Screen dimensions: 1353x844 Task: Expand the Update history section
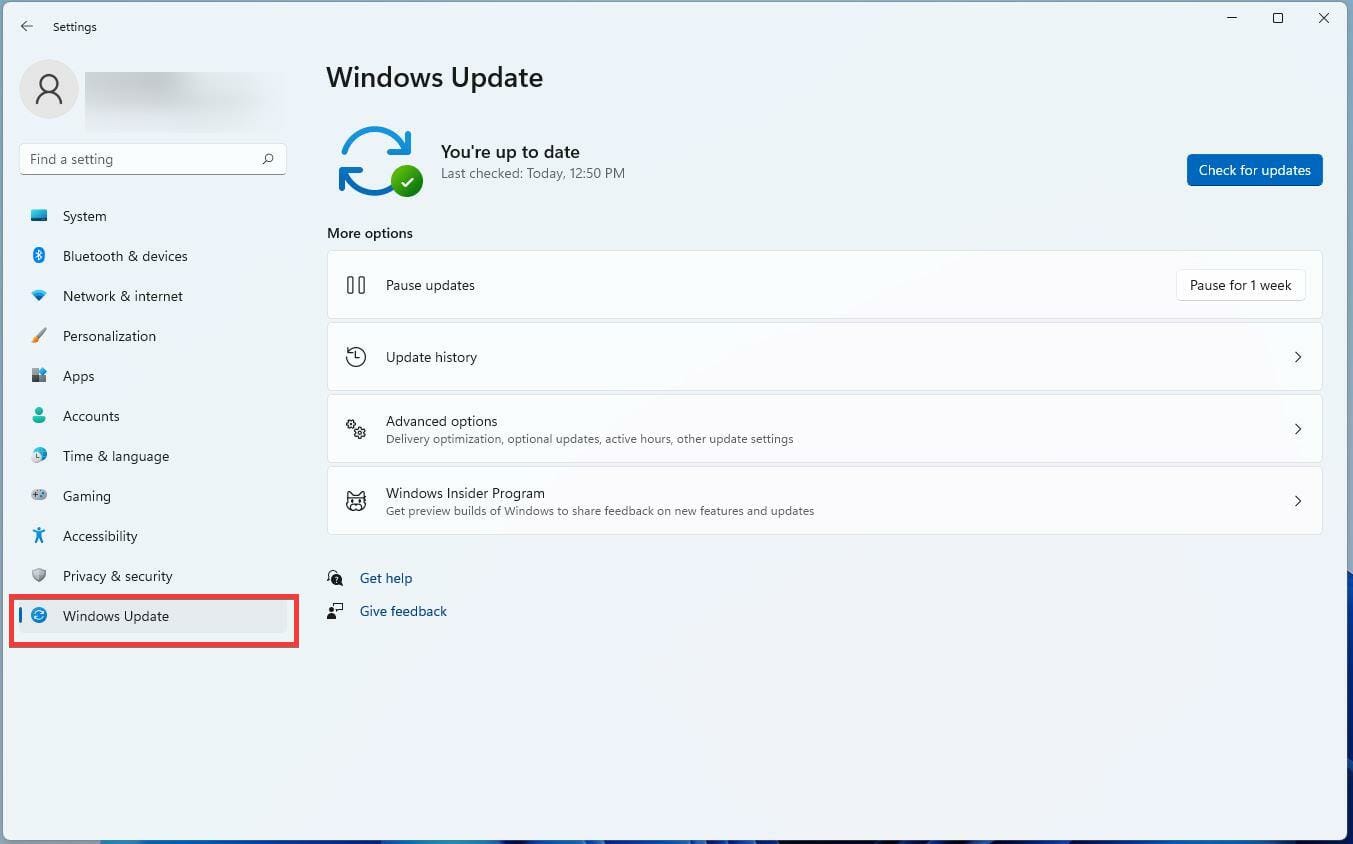coord(824,356)
